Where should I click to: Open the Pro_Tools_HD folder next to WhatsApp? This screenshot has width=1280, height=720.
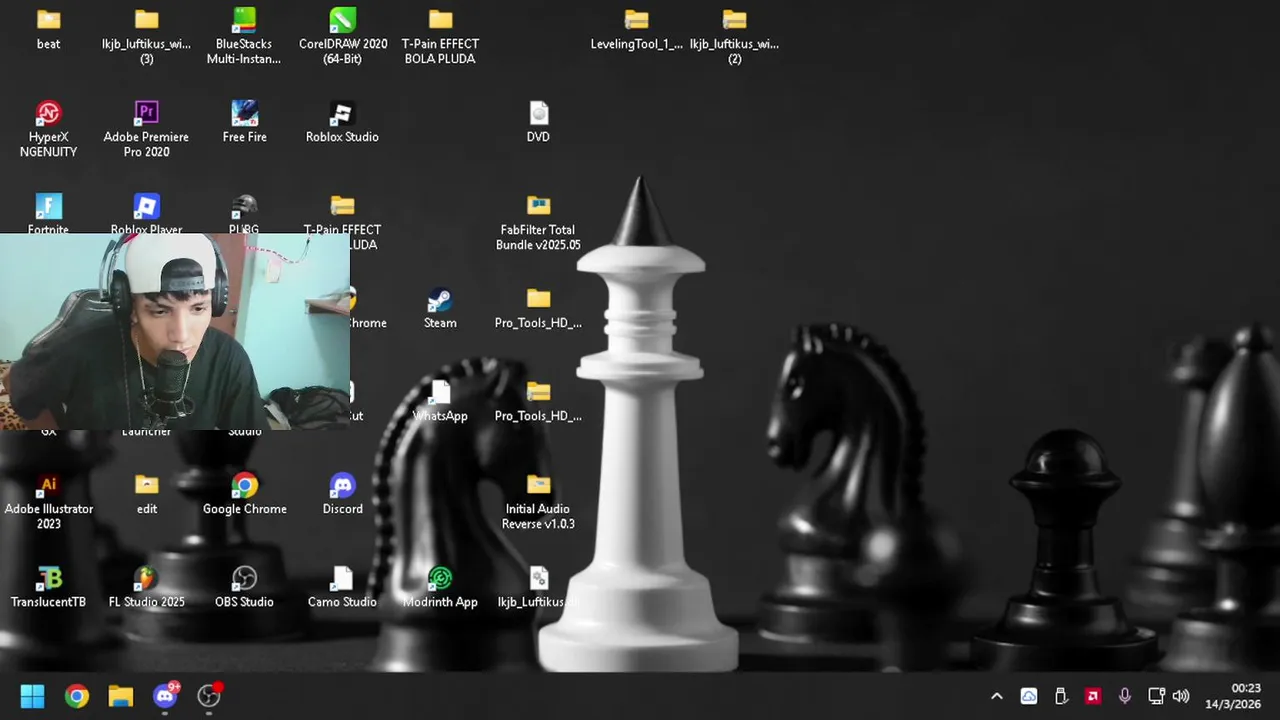[x=538, y=402]
